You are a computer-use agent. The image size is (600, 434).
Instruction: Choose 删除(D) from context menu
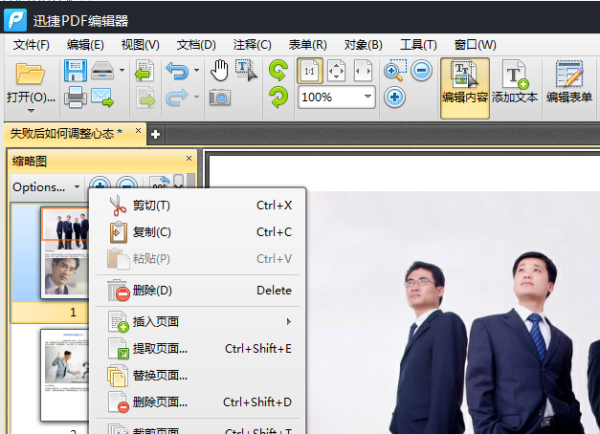coord(197,290)
